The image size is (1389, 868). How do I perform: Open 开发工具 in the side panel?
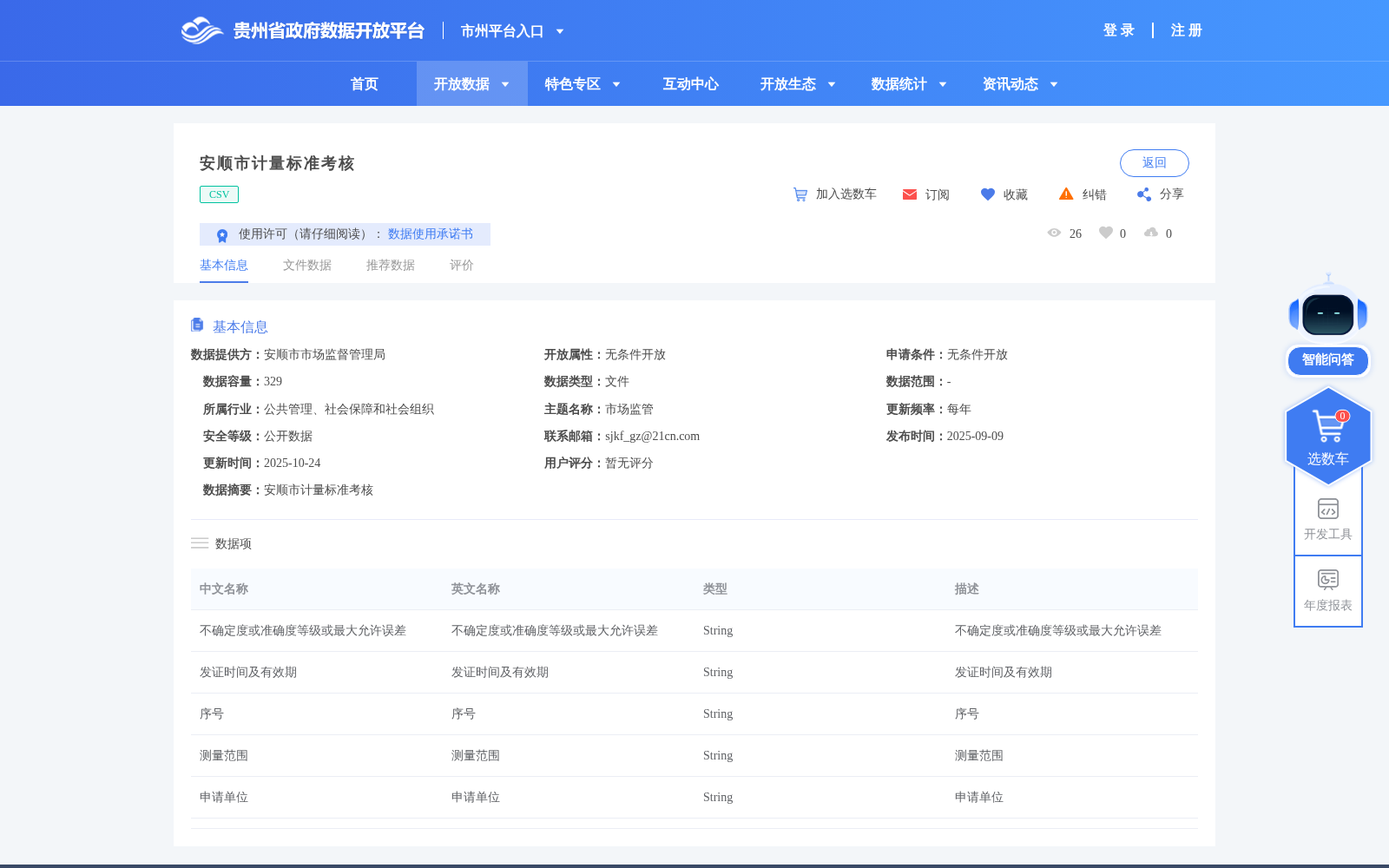click(x=1328, y=519)
